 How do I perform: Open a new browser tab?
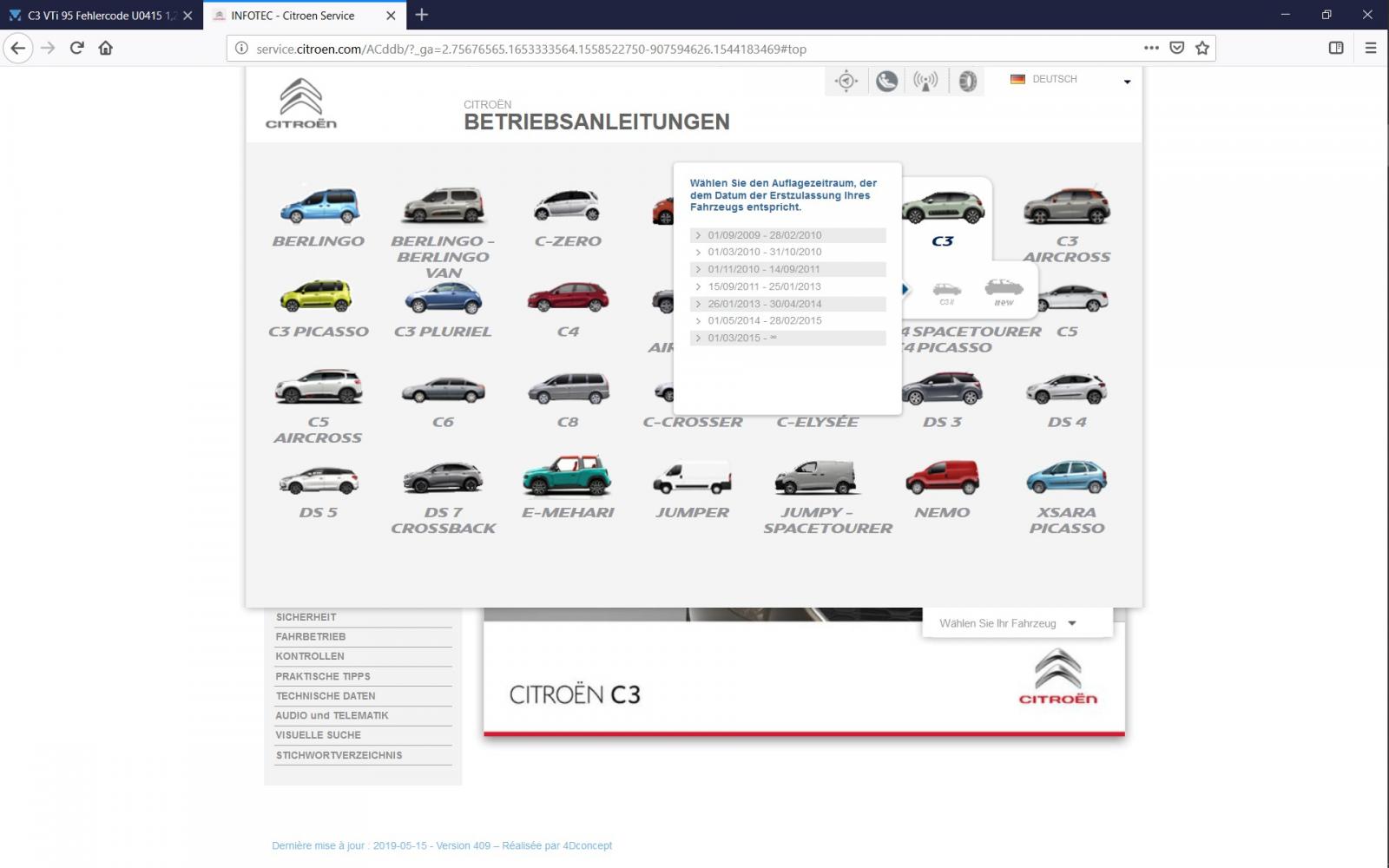tap(422, 15)
